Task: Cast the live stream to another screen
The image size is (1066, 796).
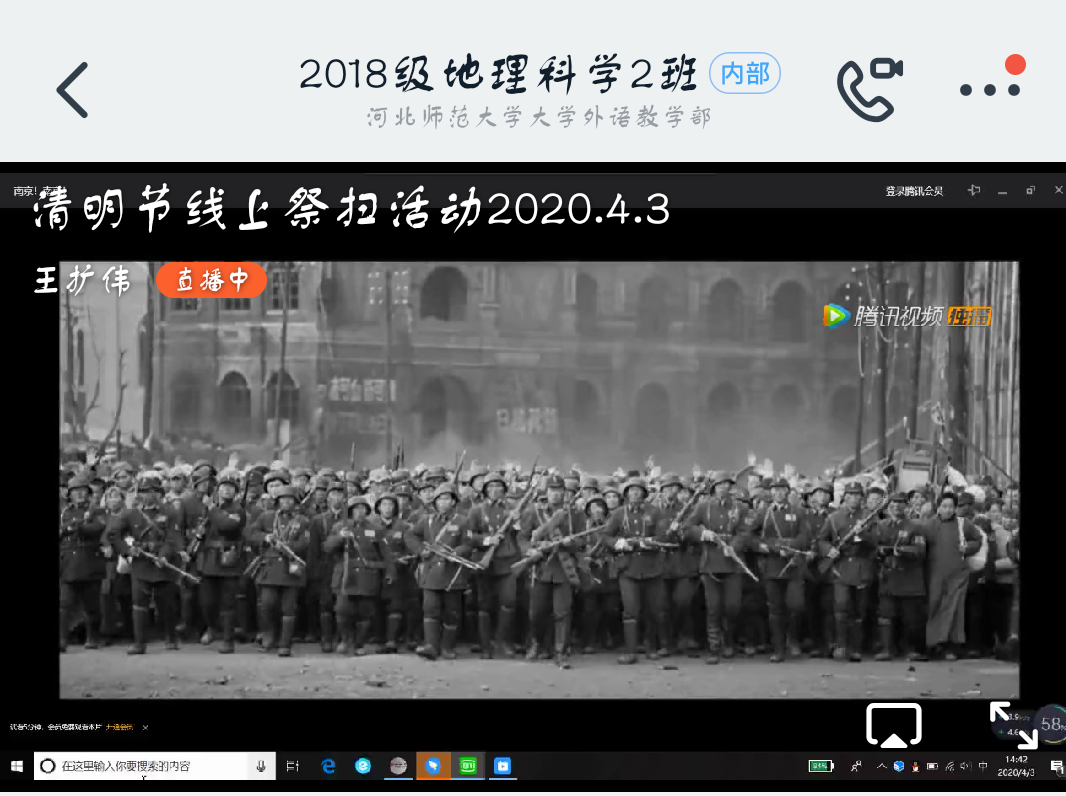Action: 893,725
